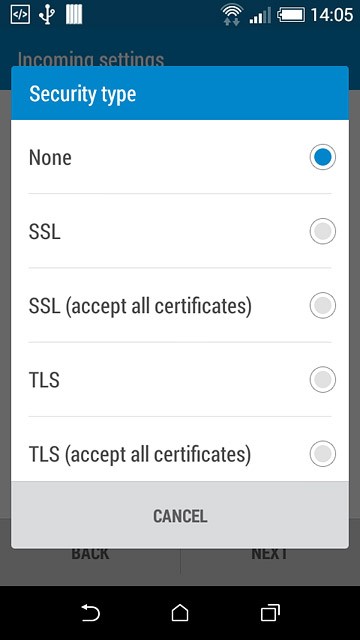
Task: Tap the mobile signal strength icon
Action: coord(260,16)
